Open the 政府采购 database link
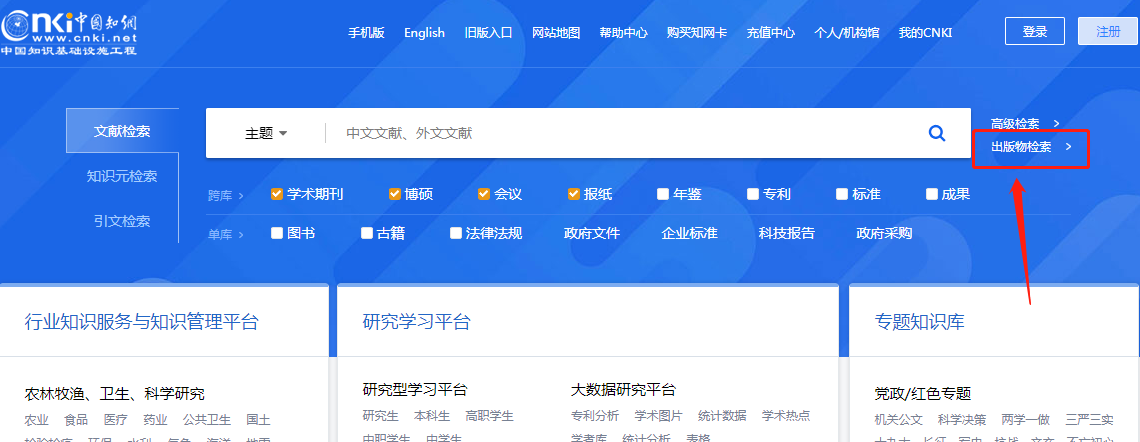 (x=884, y=233)
